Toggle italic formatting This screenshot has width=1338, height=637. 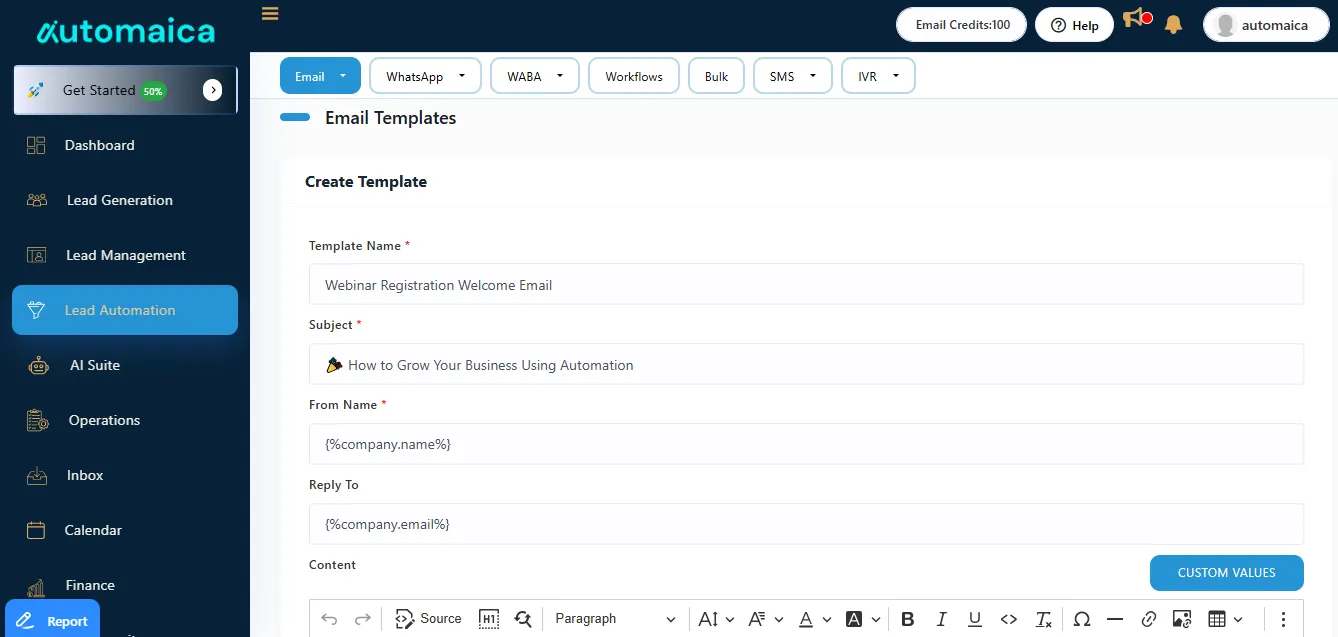point(941,619)
